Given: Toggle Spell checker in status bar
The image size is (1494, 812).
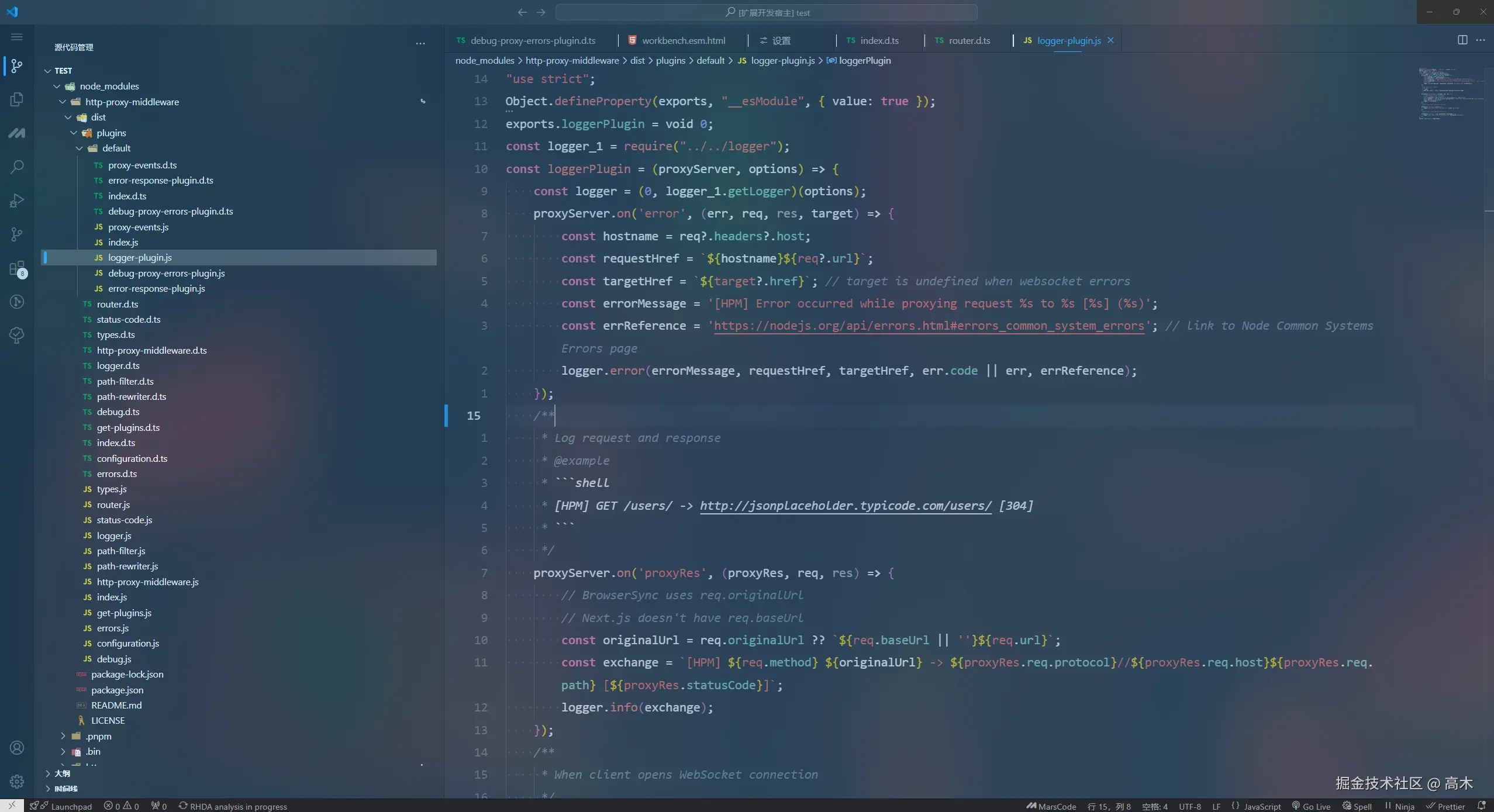Looking at the screenshot, I should [x=1357, y=806].
